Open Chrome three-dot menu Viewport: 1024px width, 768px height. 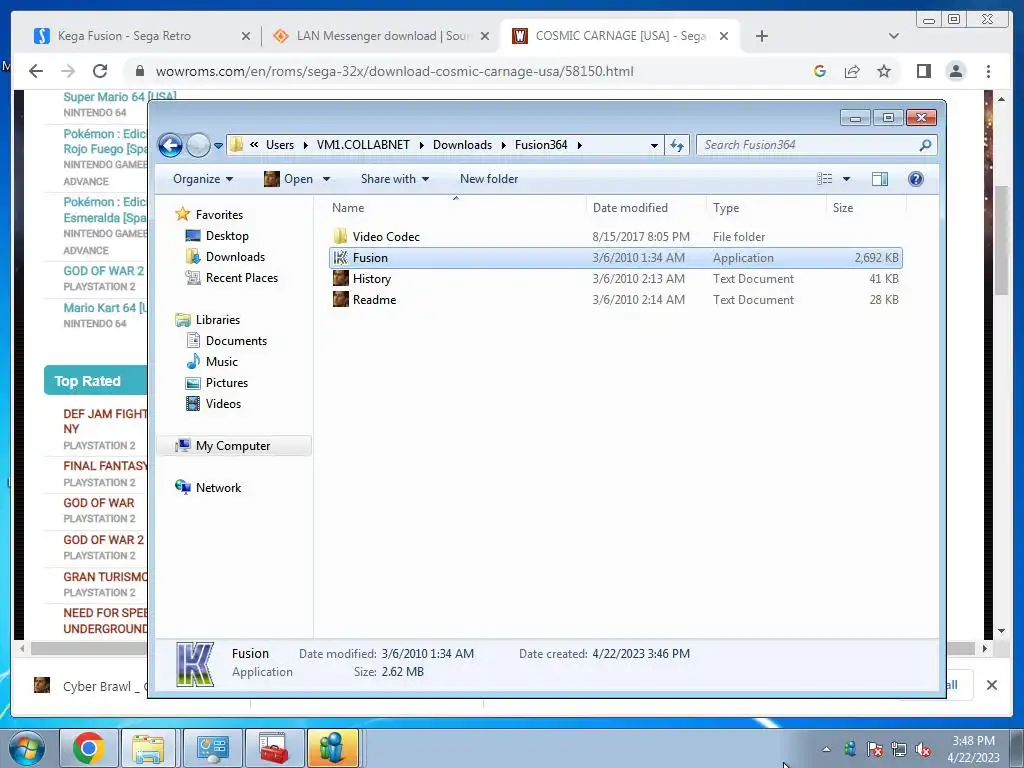(x=988, y=71)
